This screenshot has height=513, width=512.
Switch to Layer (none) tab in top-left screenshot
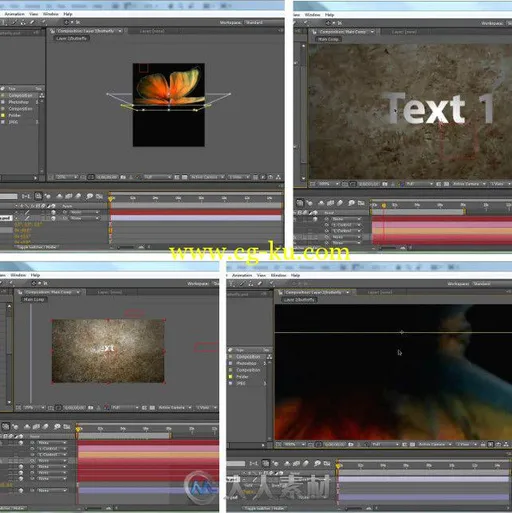(x=152, y=31)
